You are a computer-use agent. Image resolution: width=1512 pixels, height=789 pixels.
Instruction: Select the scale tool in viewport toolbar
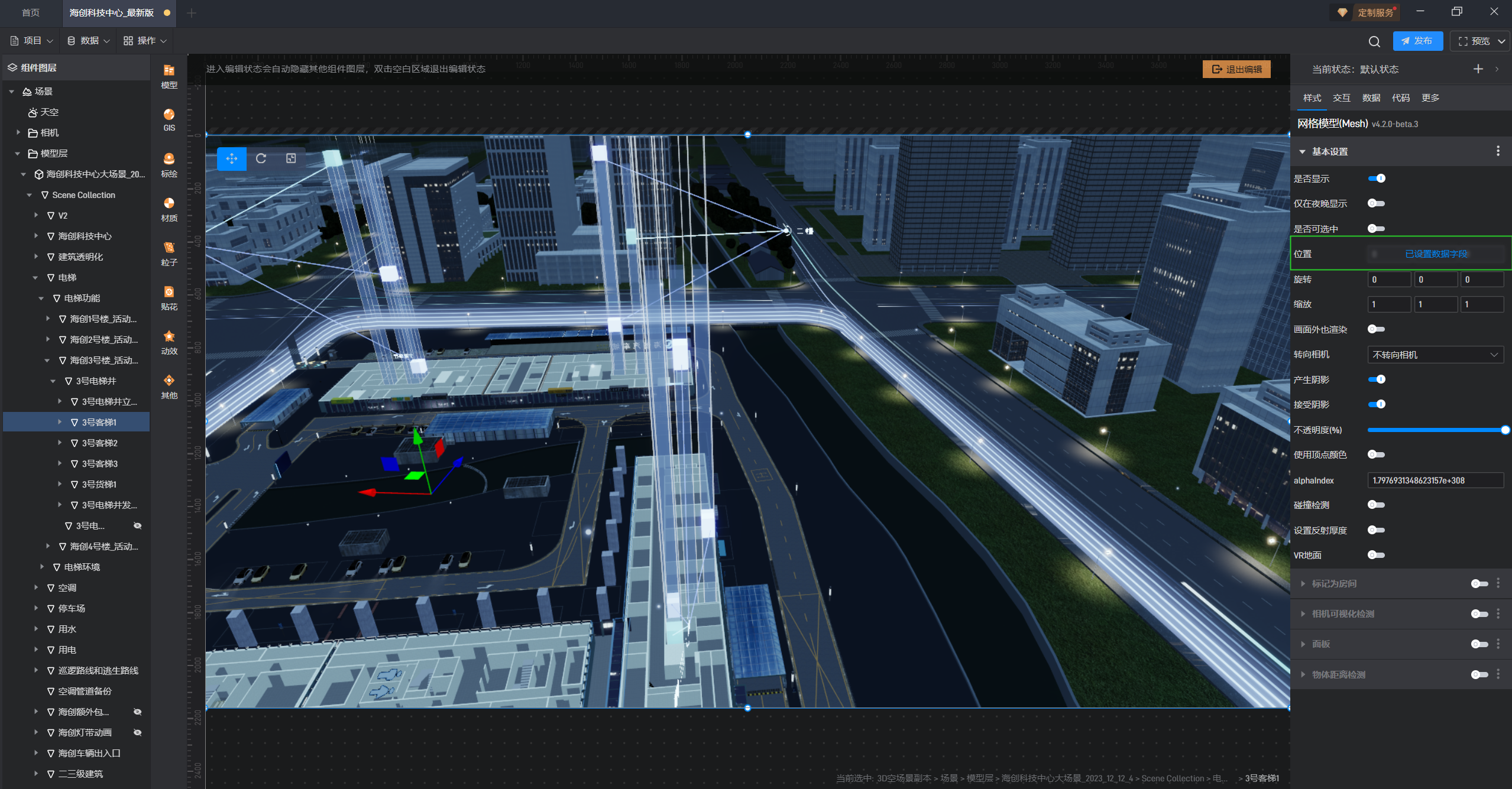[x=291, y=158]
